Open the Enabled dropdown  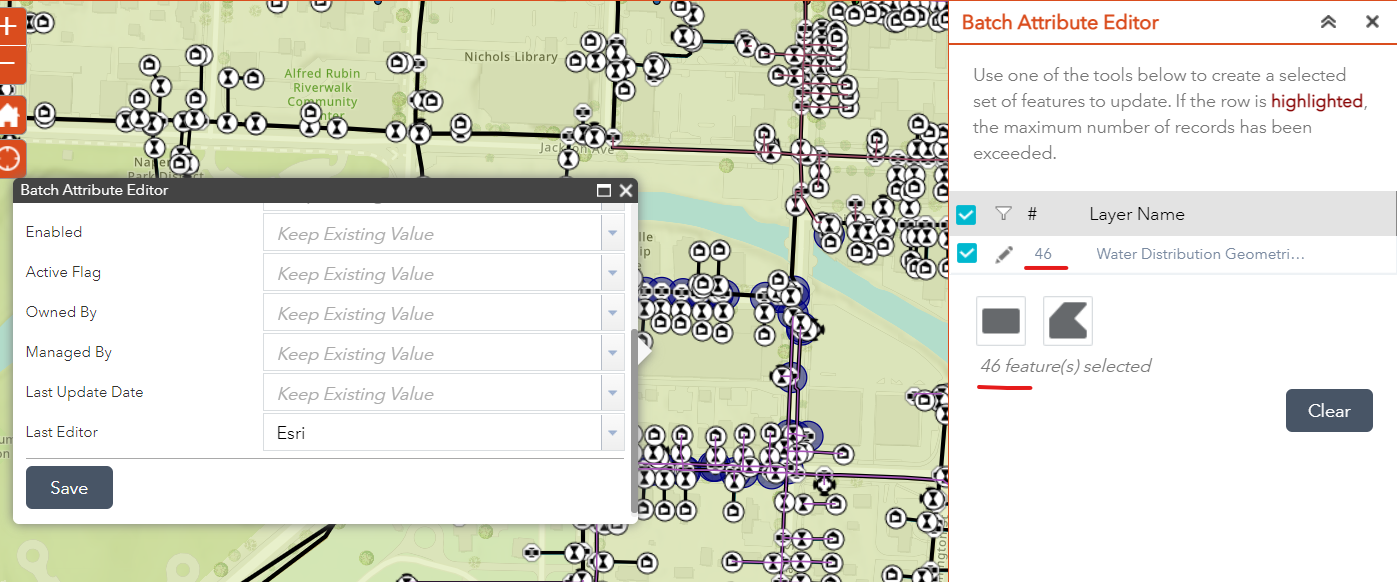(613, 232)
